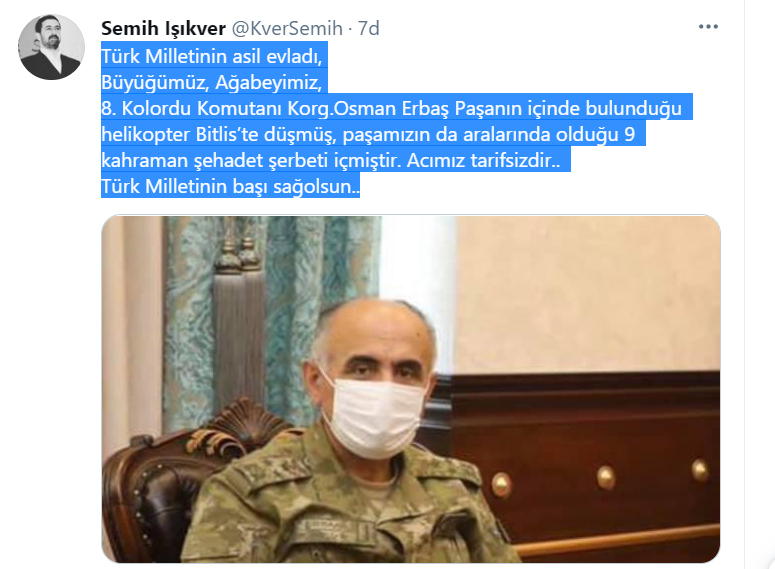
Task: Open the tweet via the 7d timestamp
Action: (x=369, y=28)
